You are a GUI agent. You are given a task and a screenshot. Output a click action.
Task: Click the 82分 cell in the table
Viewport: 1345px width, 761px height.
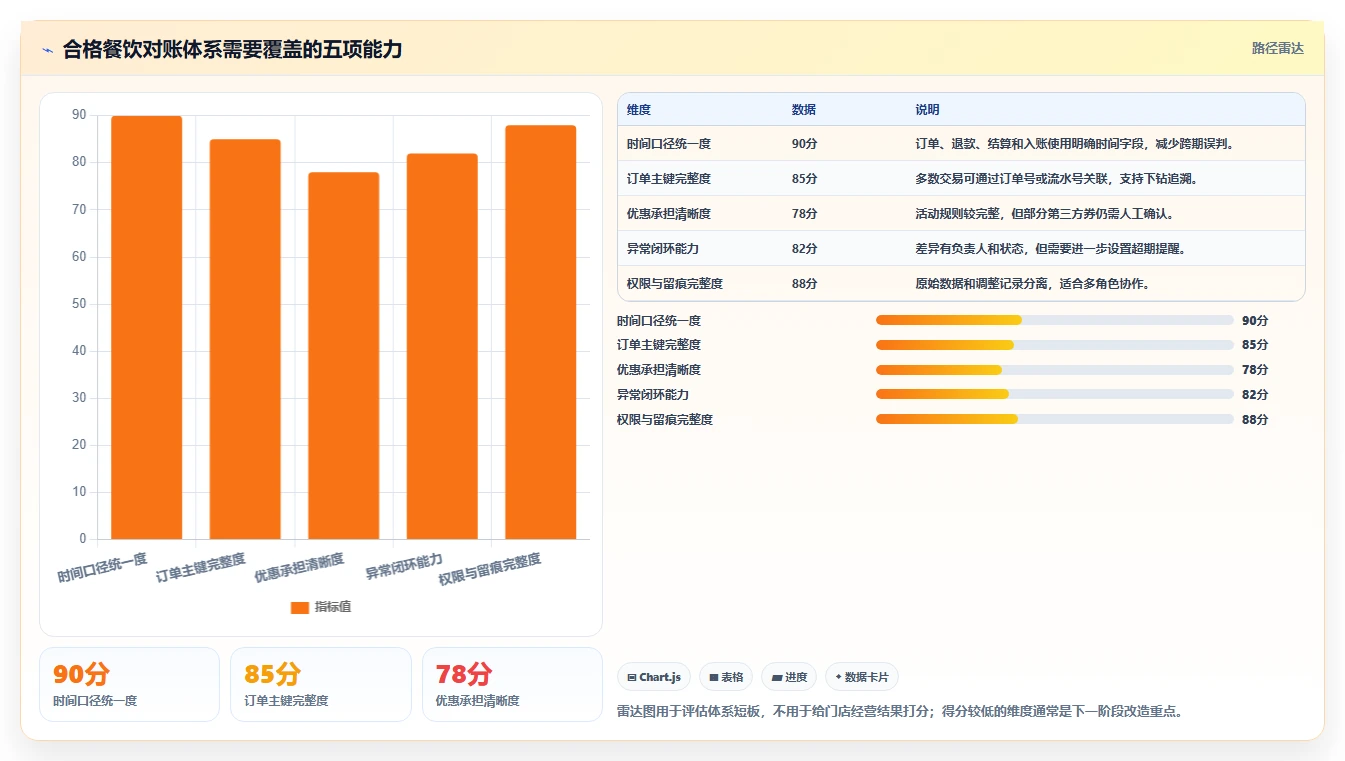[x=804, y=249]
